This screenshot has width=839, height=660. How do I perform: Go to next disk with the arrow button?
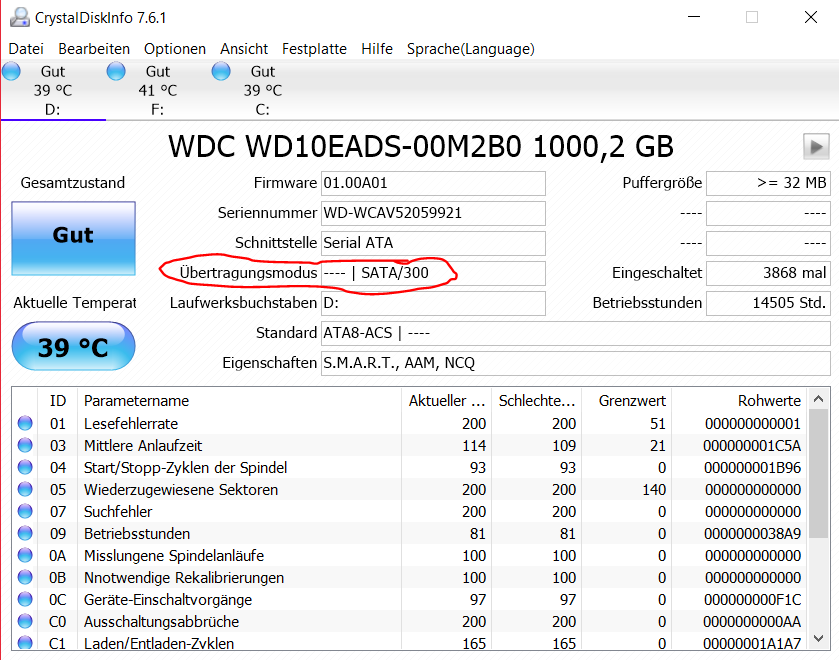click(816, 146)
